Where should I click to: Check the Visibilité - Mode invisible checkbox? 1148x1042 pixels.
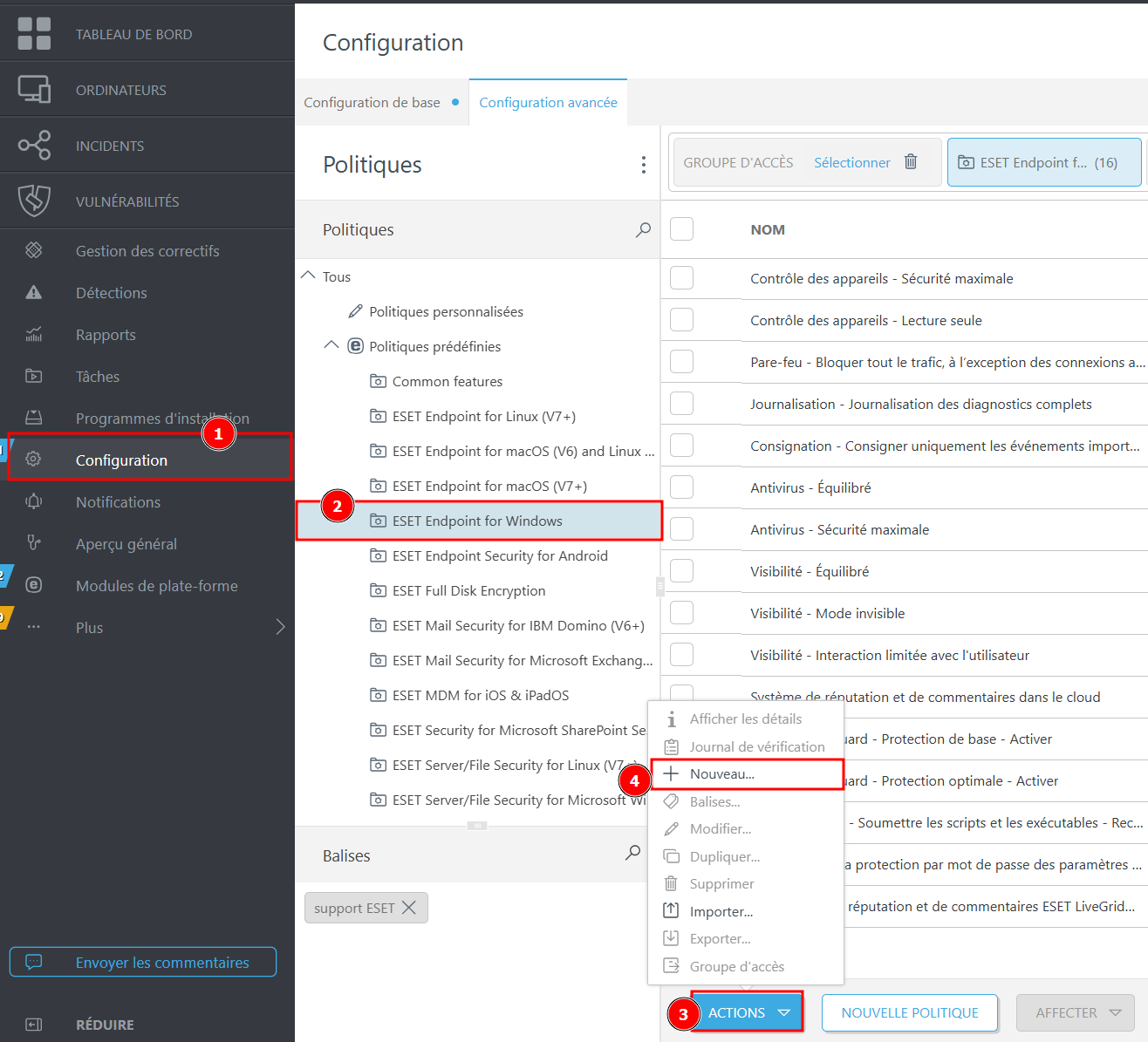[x=681, y=612]
